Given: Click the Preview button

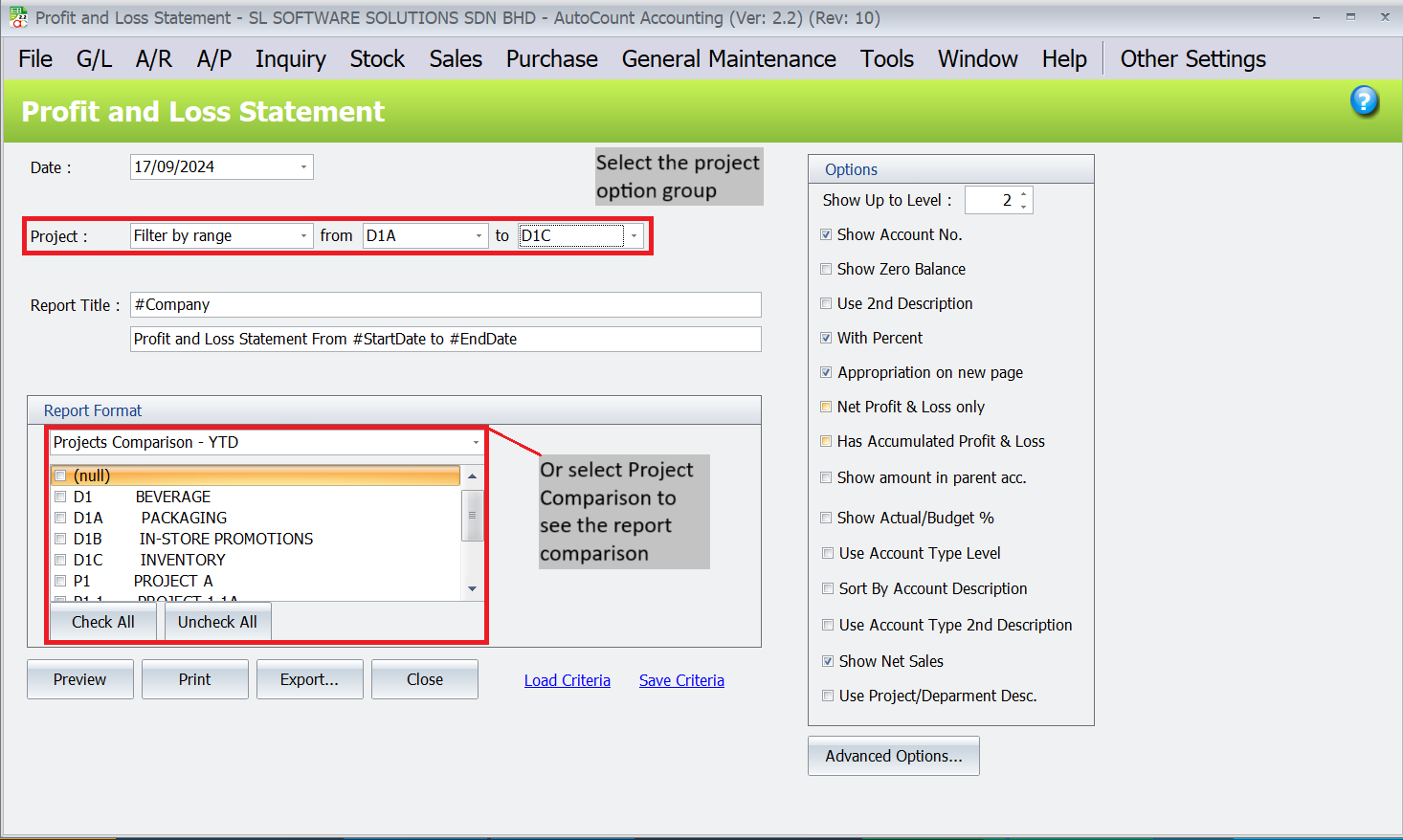Looking at the screenshot, I should [x=80, y=679].
